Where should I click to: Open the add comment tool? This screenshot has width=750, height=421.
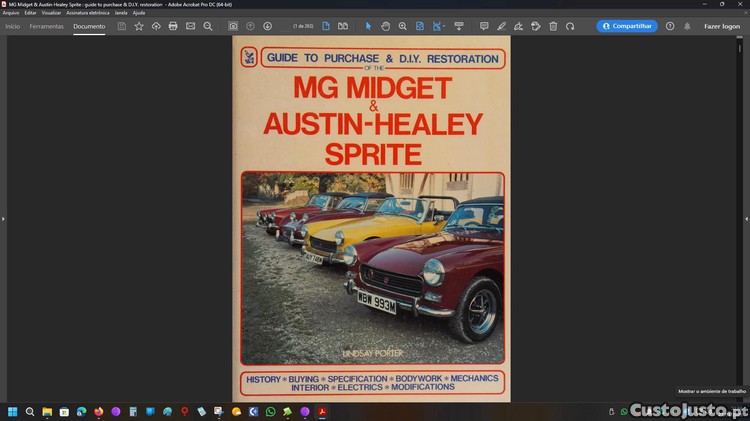(x=484, y=26)
